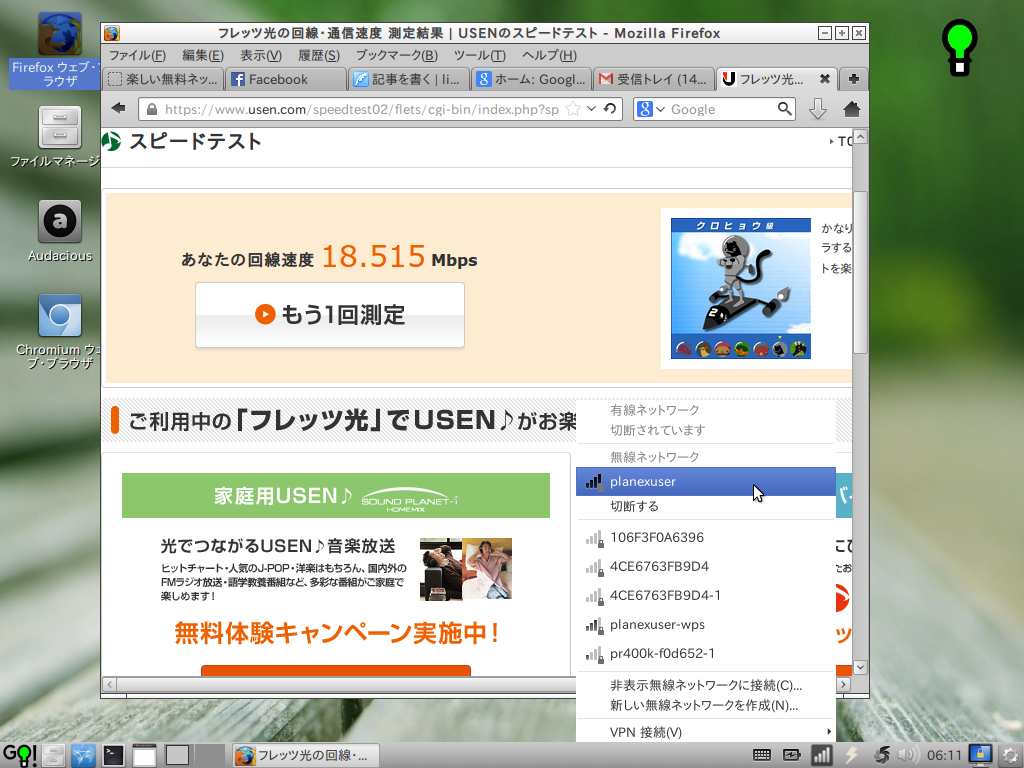The height and width of the screenshot is (768, 1024).
Task: Go to the Firefox home page icon
Action: click(852, 109)
